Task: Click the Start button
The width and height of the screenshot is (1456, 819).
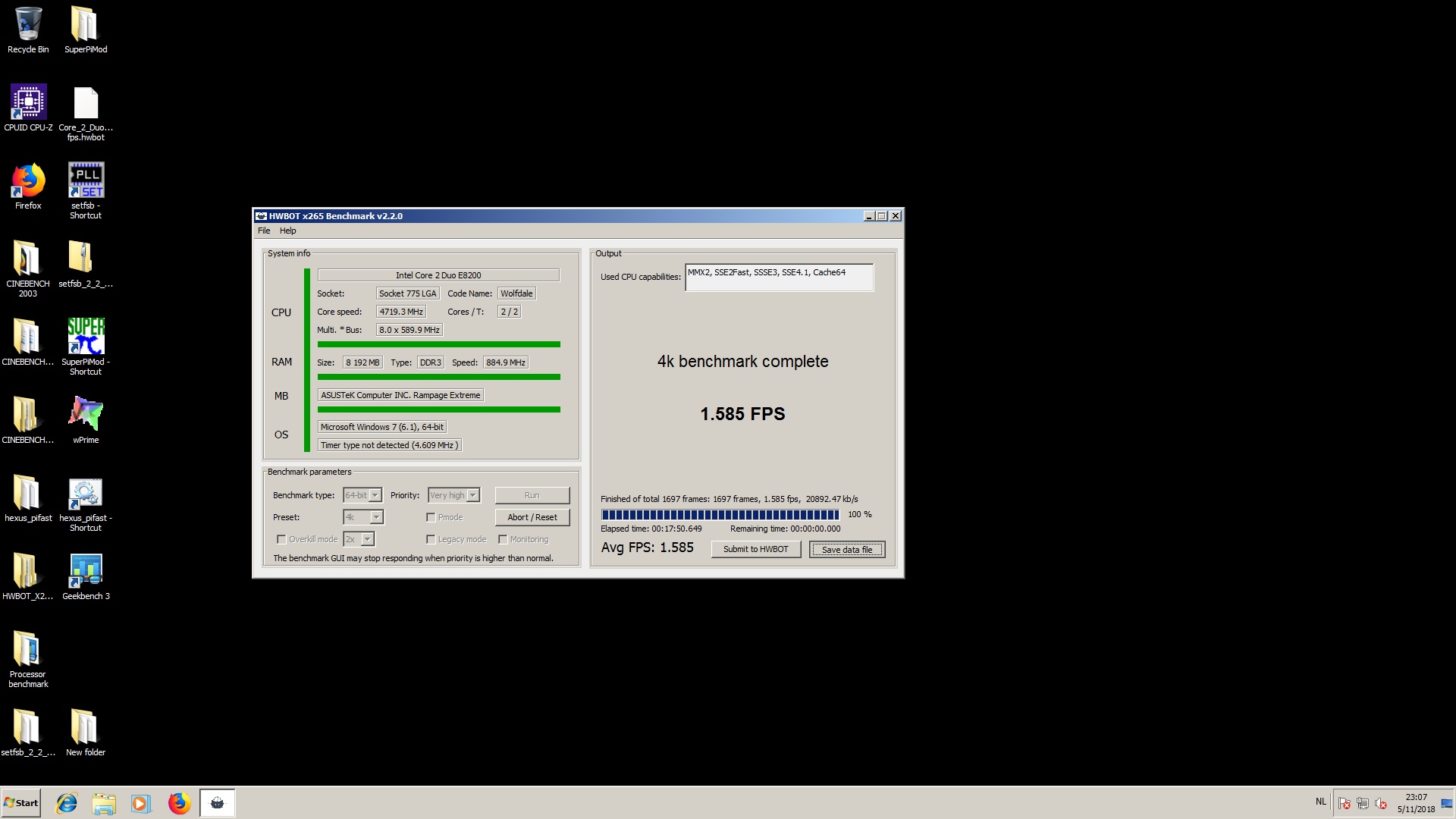Action: pos(21,803)
